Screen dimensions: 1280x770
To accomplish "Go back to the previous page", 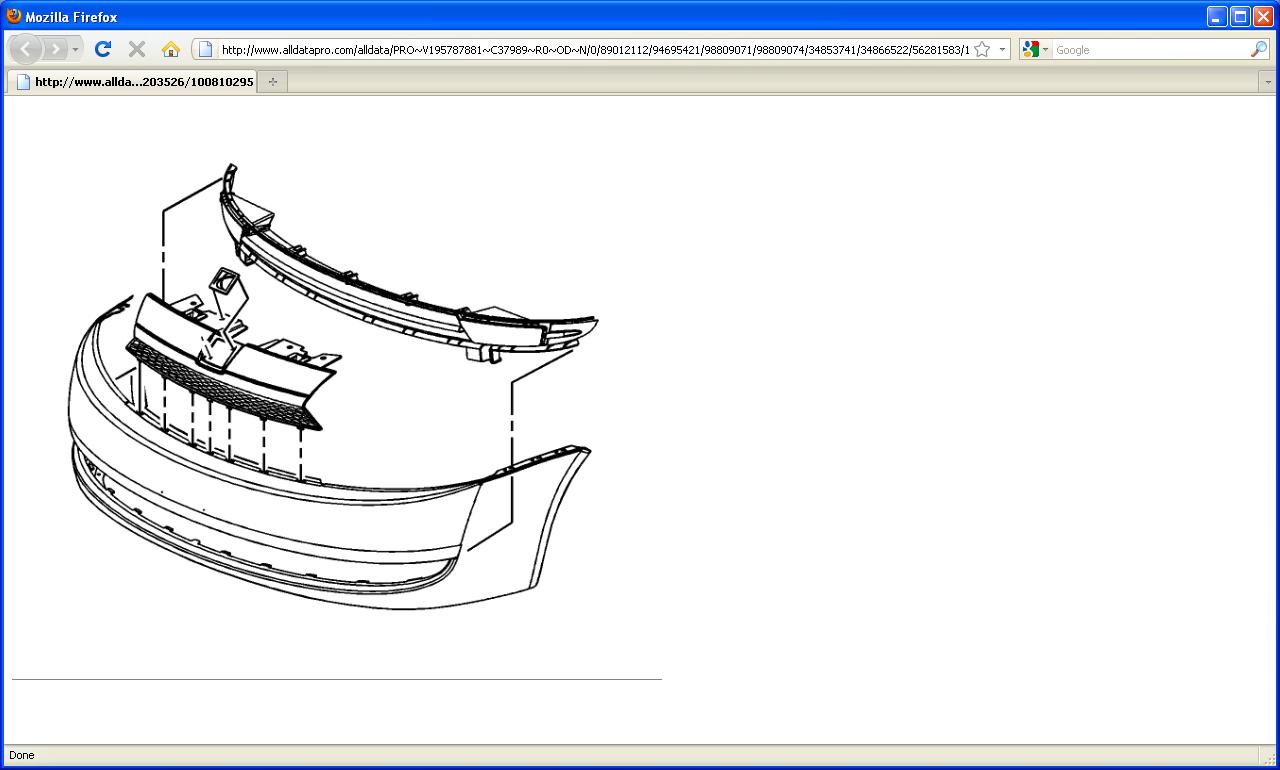I will (26, 49).
